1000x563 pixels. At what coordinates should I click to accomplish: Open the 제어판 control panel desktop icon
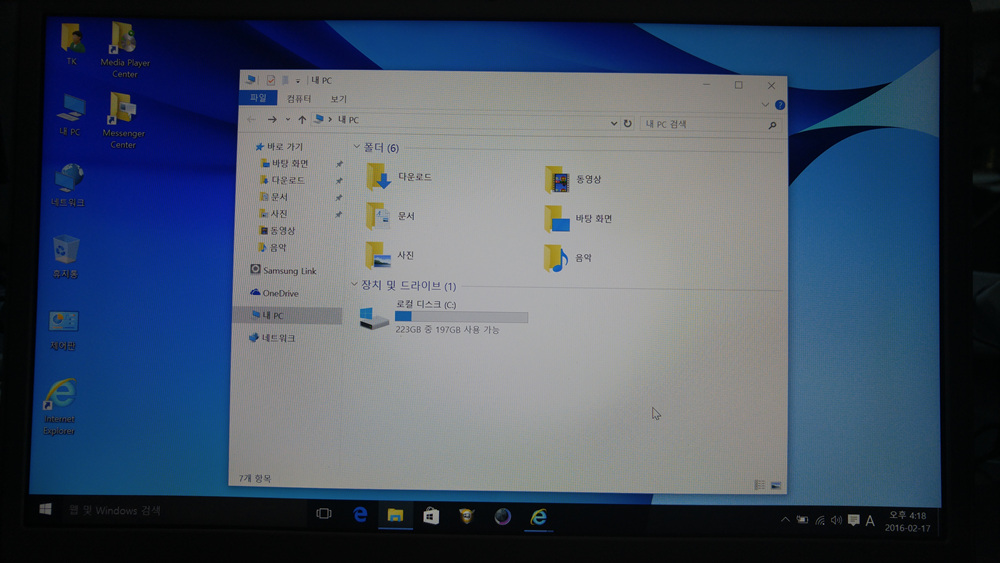63,330
